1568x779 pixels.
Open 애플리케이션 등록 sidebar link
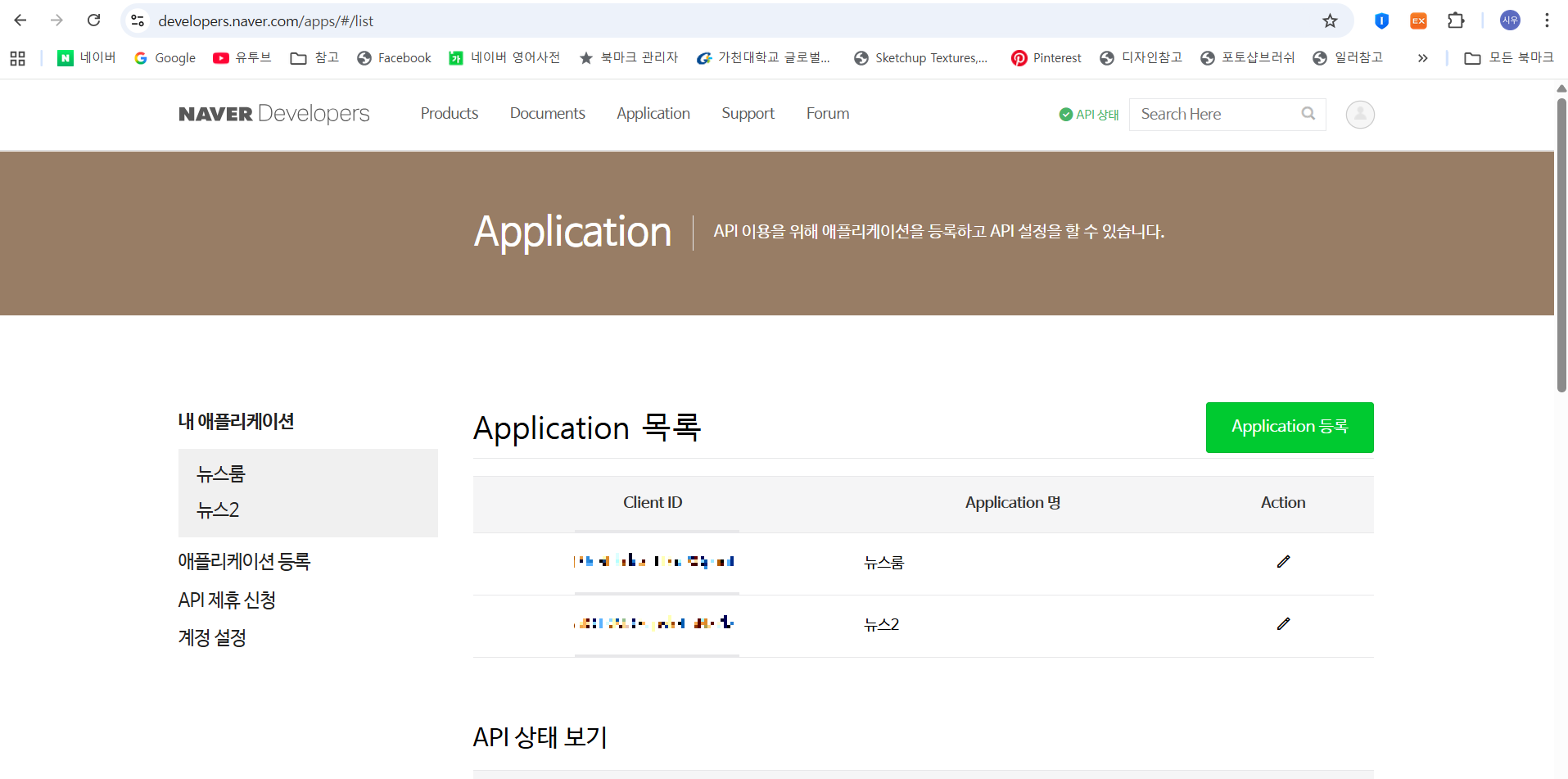(244, 562)
